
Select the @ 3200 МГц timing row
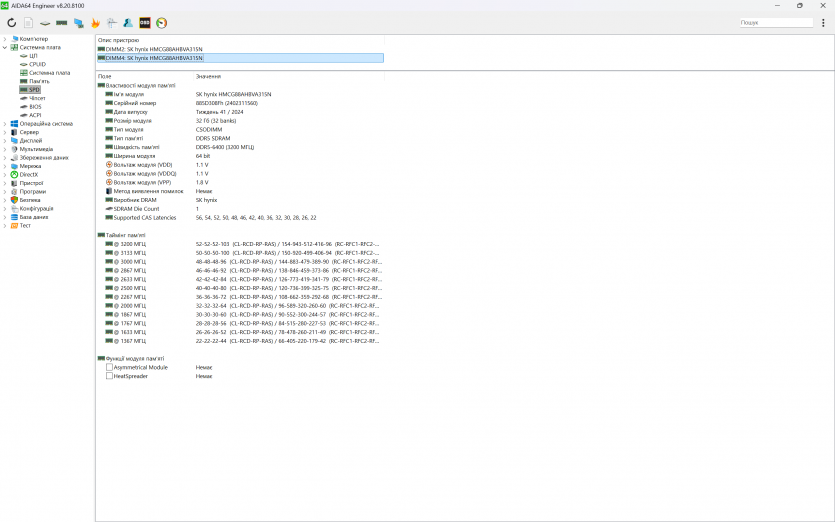(x=129, y=244)
